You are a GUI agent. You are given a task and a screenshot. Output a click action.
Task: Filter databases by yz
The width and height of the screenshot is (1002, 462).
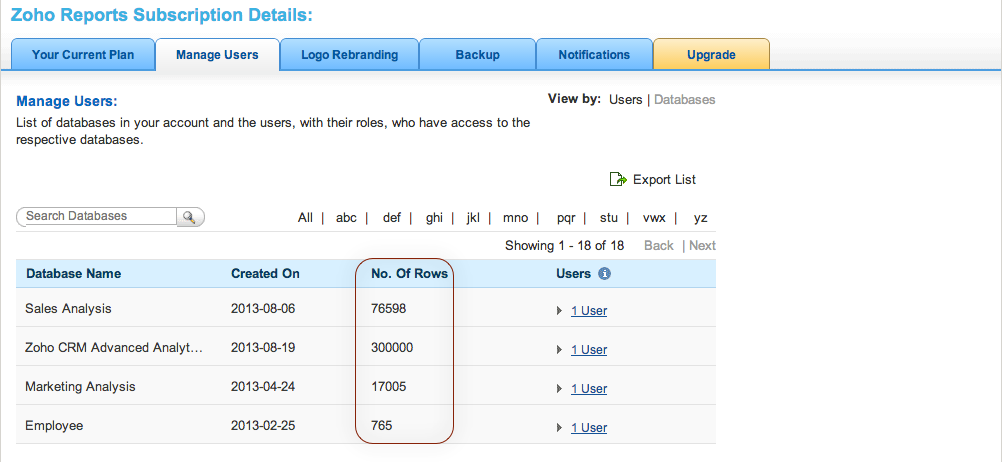coord(700,218)
